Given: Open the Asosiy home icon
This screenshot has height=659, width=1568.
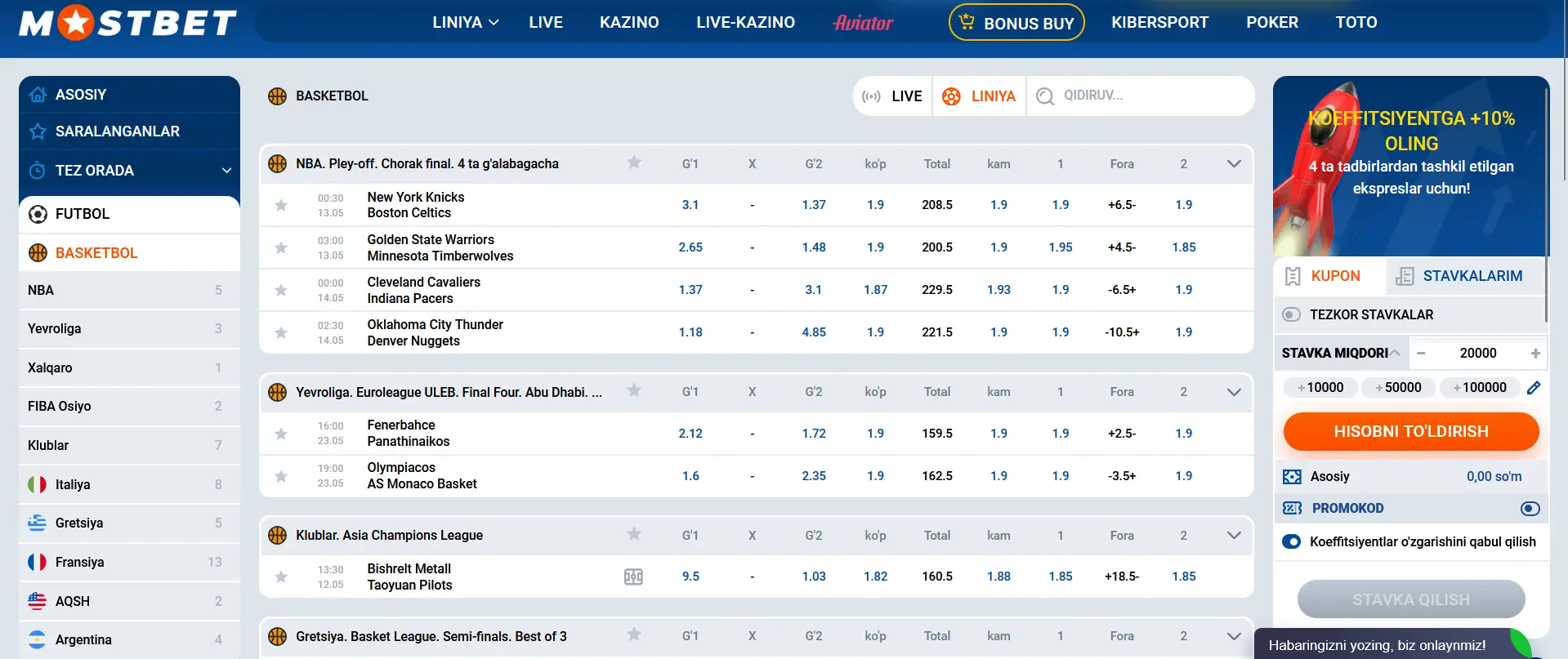Looking at the screenshot, I should tap(38, 95).
